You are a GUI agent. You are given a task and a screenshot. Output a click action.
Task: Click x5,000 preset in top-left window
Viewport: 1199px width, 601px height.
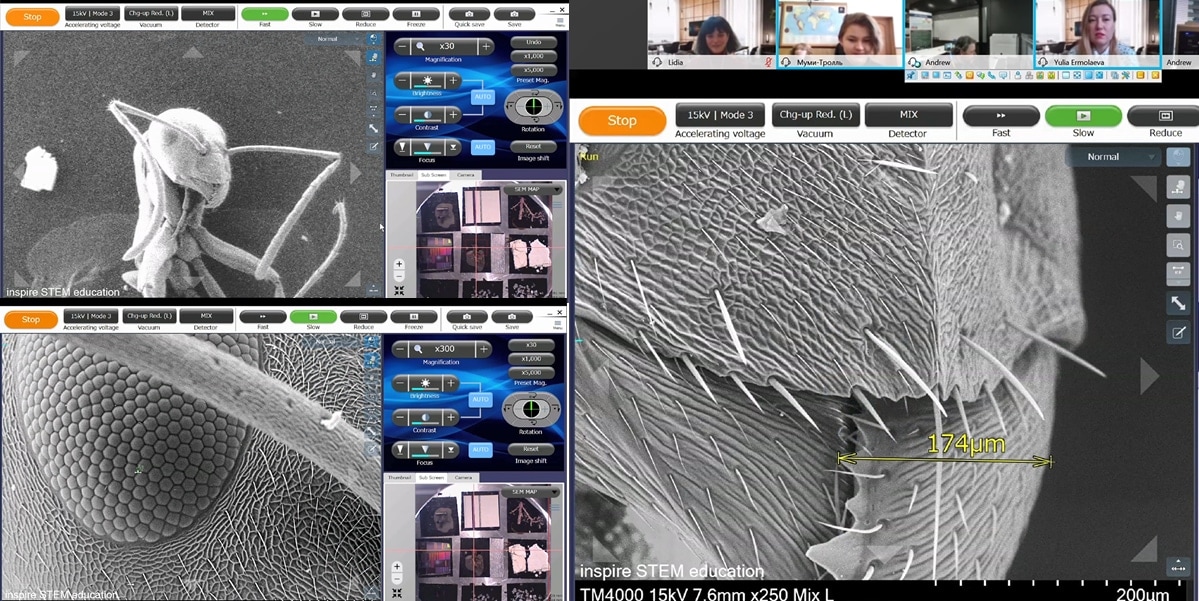point(533,70)
